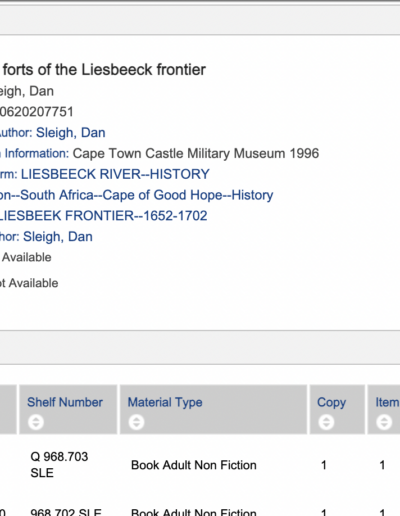Click the lower Sleigh, Dan author link
This screenshot has width=400, height=516.
click(x=58, y=237)
